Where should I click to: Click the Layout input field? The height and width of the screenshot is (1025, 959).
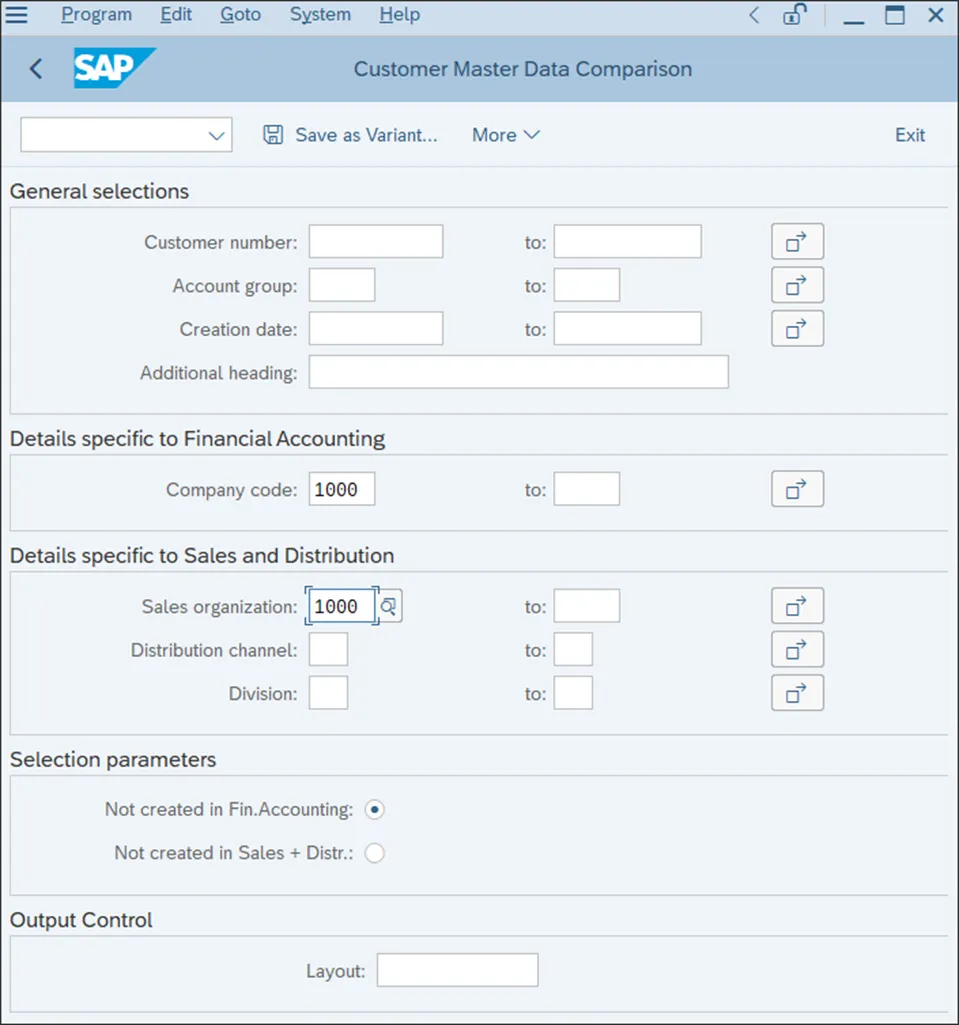[457, 970]
